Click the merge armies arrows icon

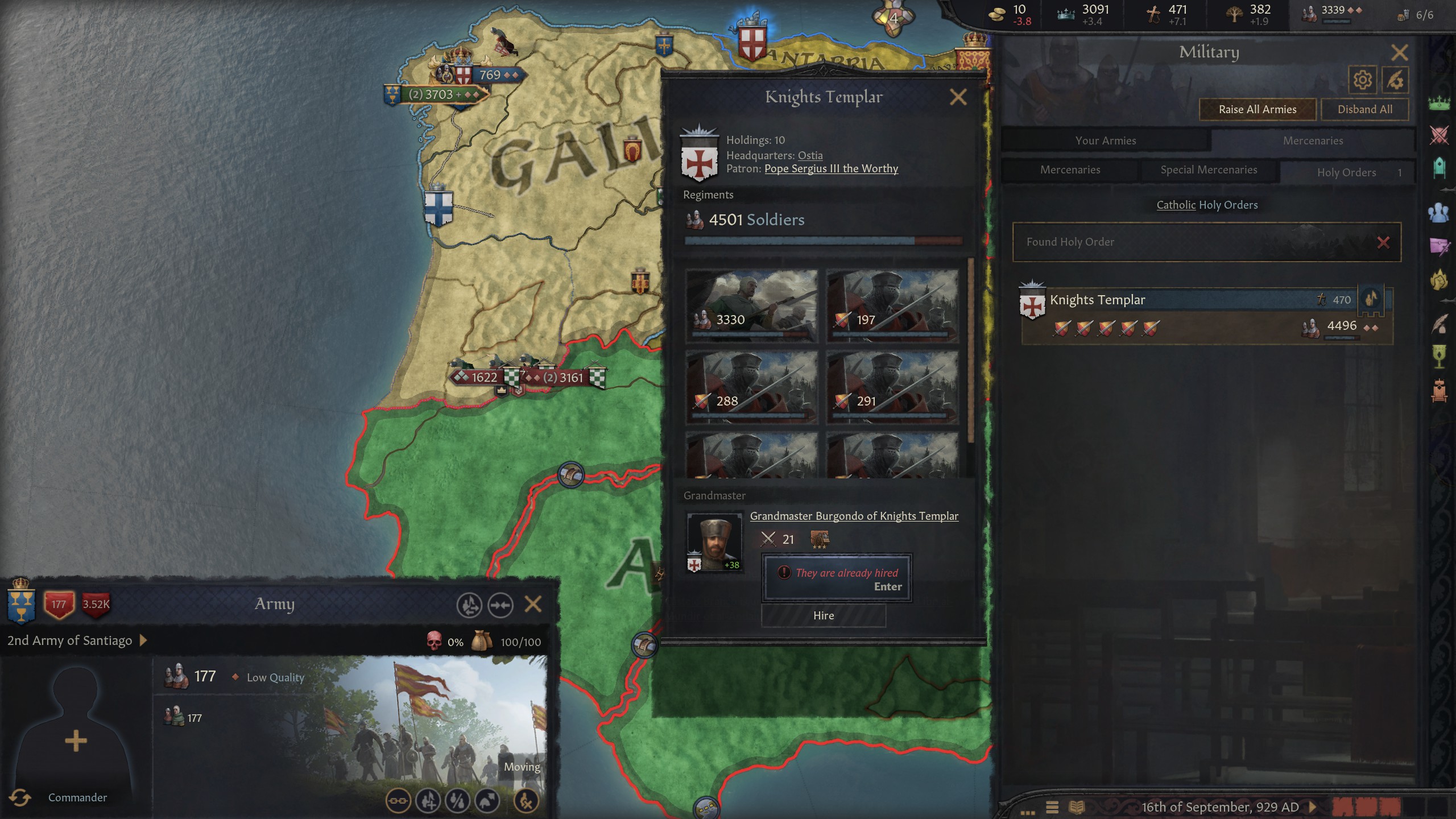500,605
